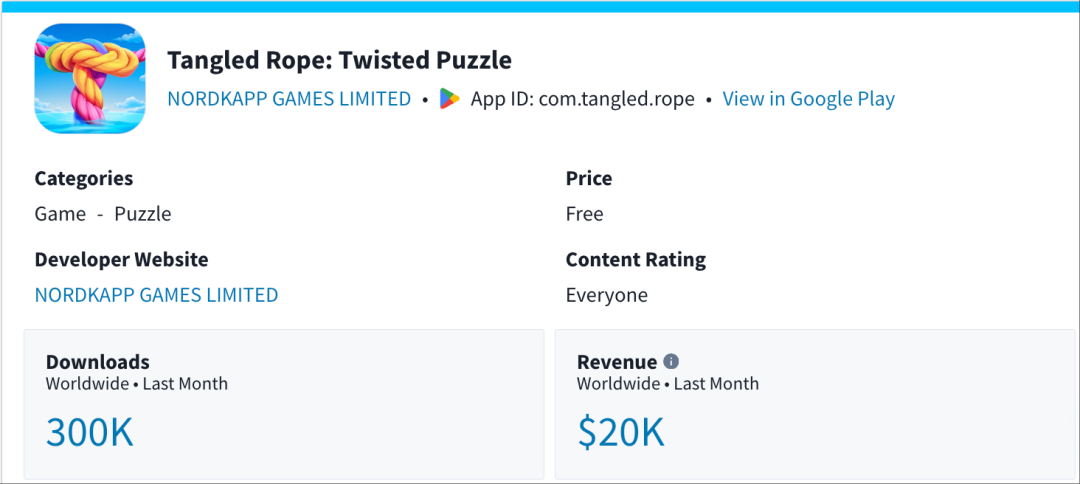Click the Game - Puzzle category text
The width and height of the screenshot is (1080, 484).
coord(103,214)
